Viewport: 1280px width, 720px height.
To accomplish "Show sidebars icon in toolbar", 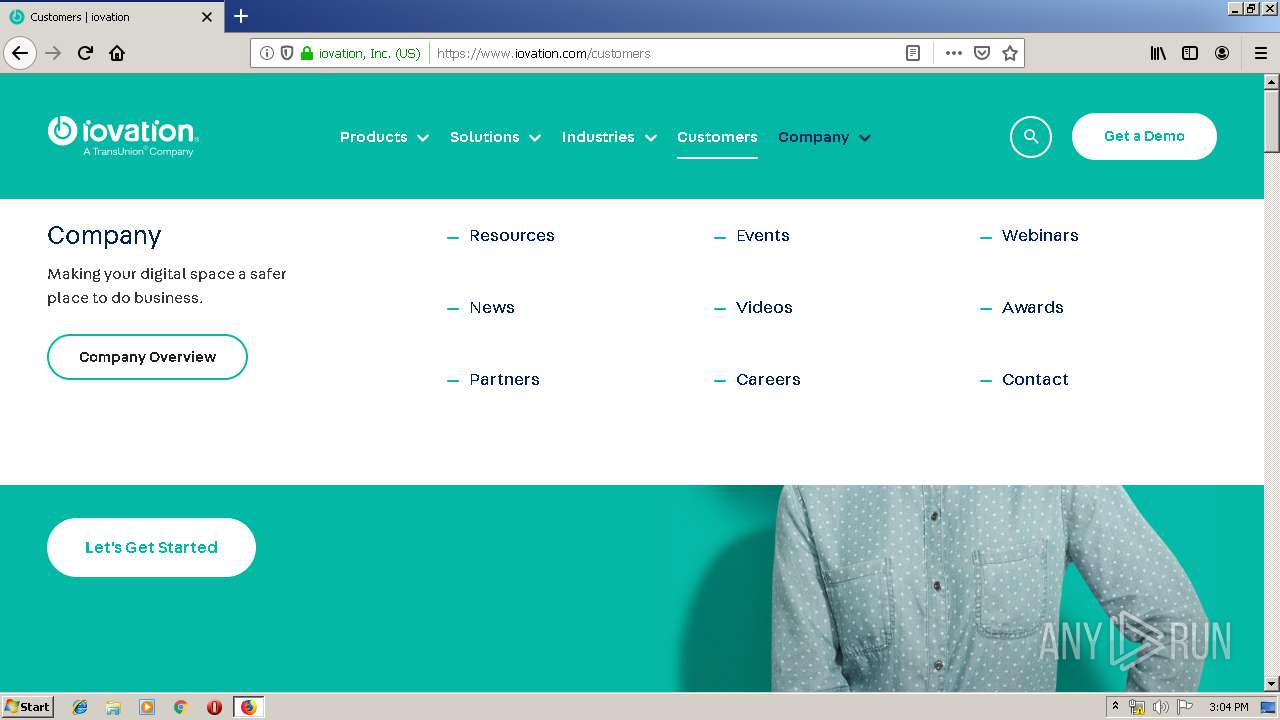I will pos(1190,53).
